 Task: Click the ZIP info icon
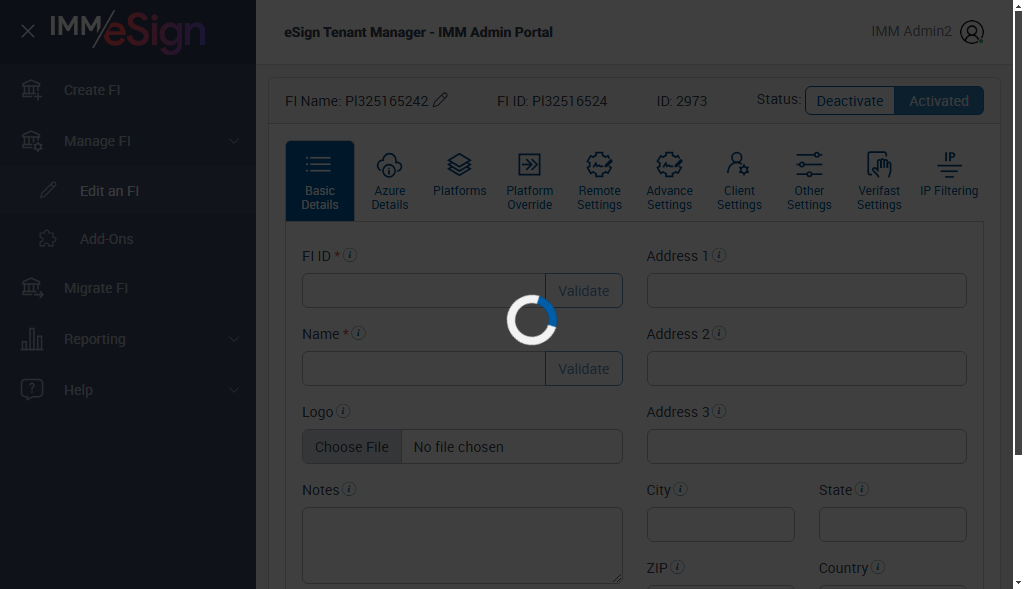[x=678, y=567]
